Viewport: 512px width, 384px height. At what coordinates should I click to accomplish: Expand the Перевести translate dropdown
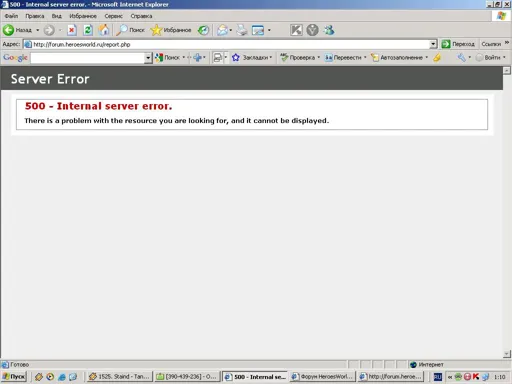pyautogui.click(x=365, y=58)
